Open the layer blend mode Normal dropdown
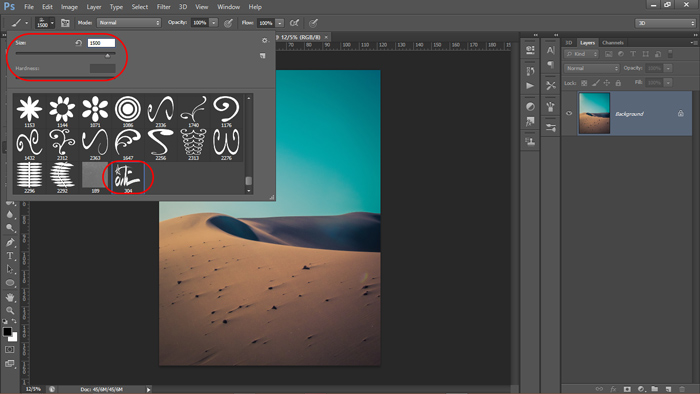 [592, 68]
